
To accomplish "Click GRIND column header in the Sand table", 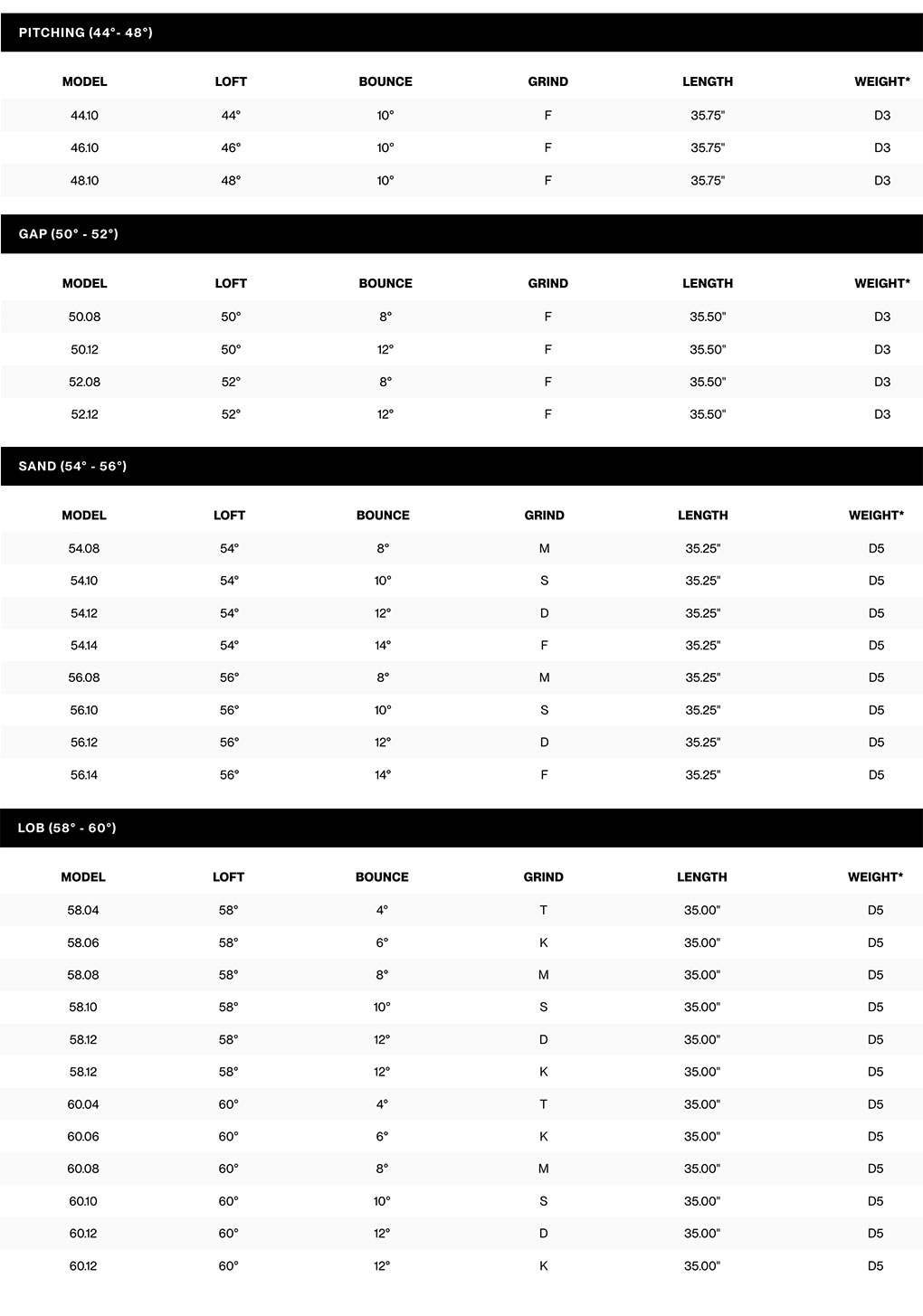I will pyautogui.click(x=544, y=516).
